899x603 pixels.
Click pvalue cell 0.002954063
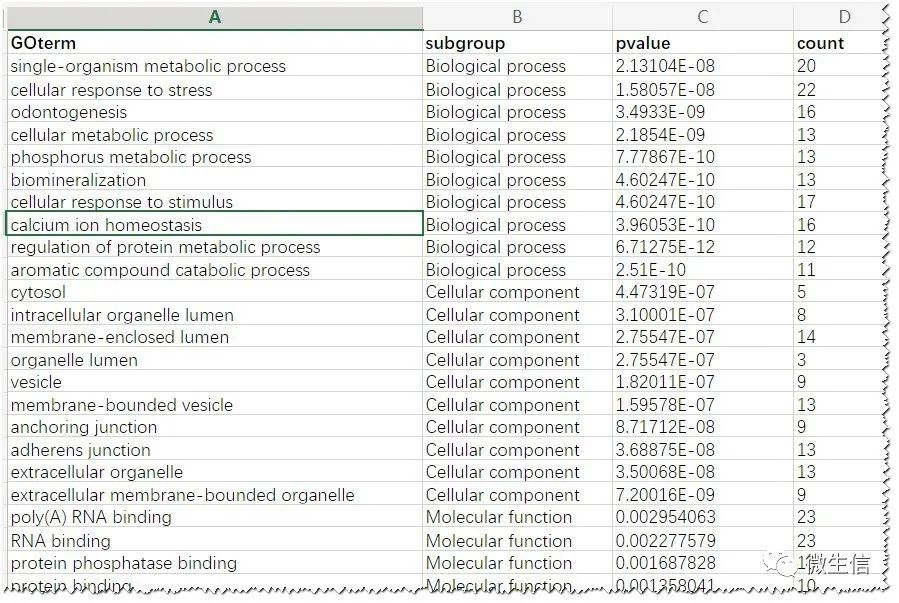point(702,517)
